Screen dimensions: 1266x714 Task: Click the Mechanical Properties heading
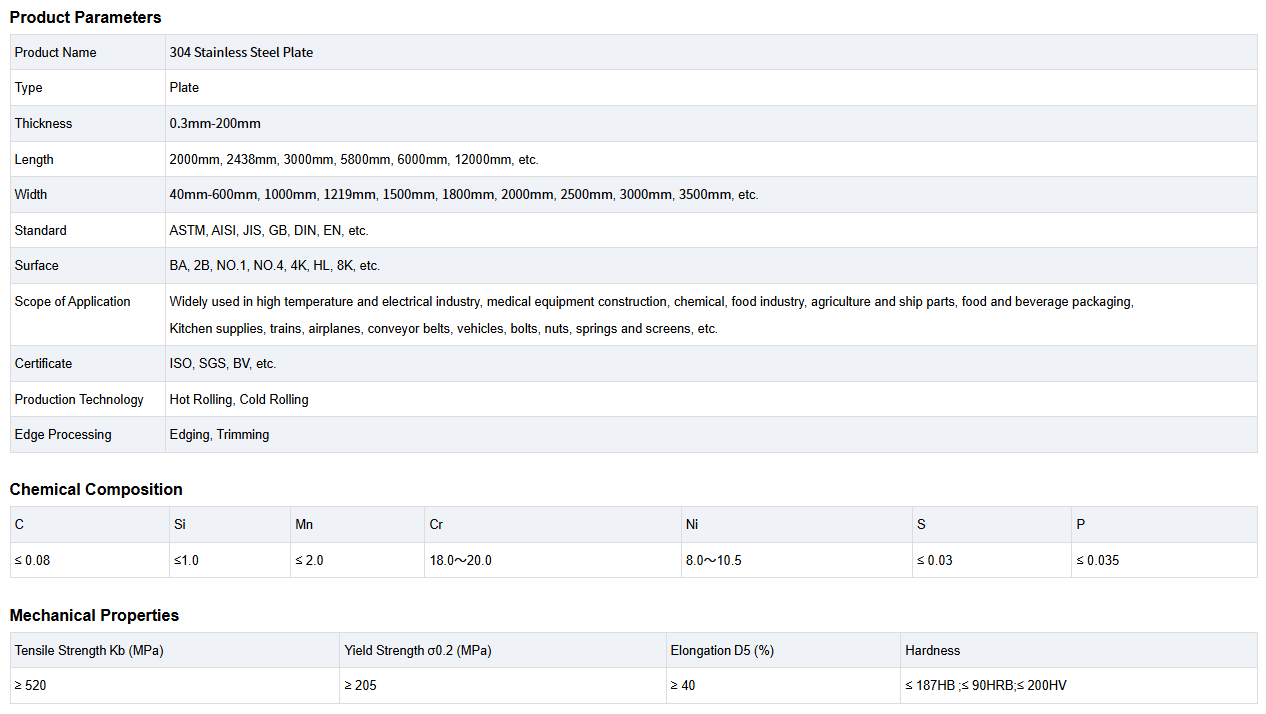tap(94, 615)
